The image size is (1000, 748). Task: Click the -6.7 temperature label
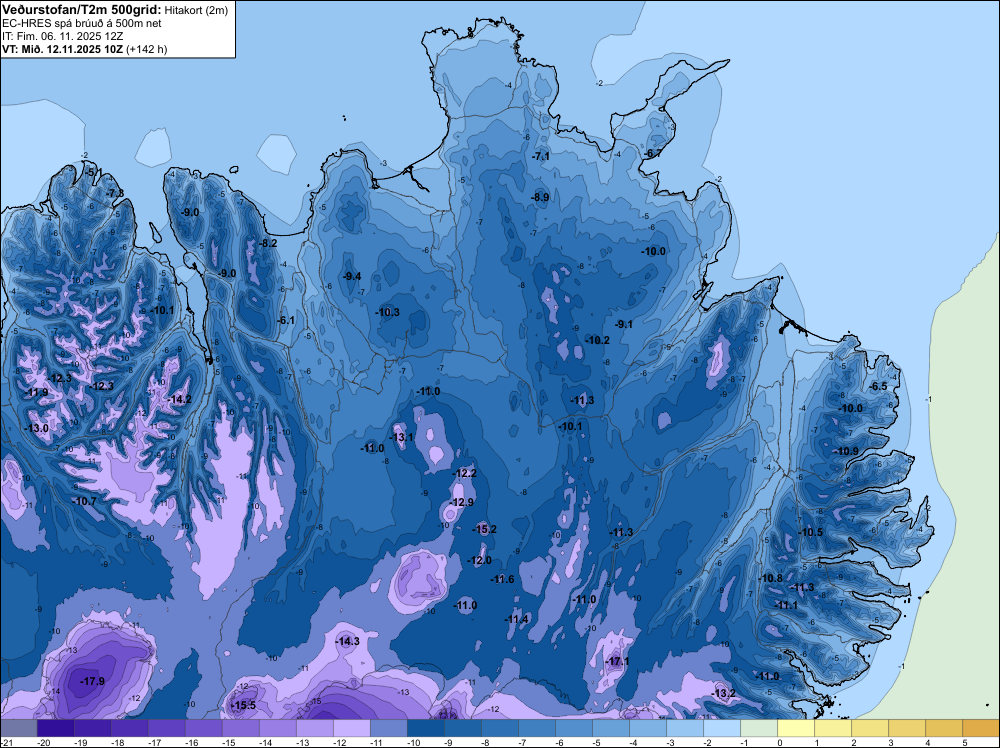pos(652,154)
